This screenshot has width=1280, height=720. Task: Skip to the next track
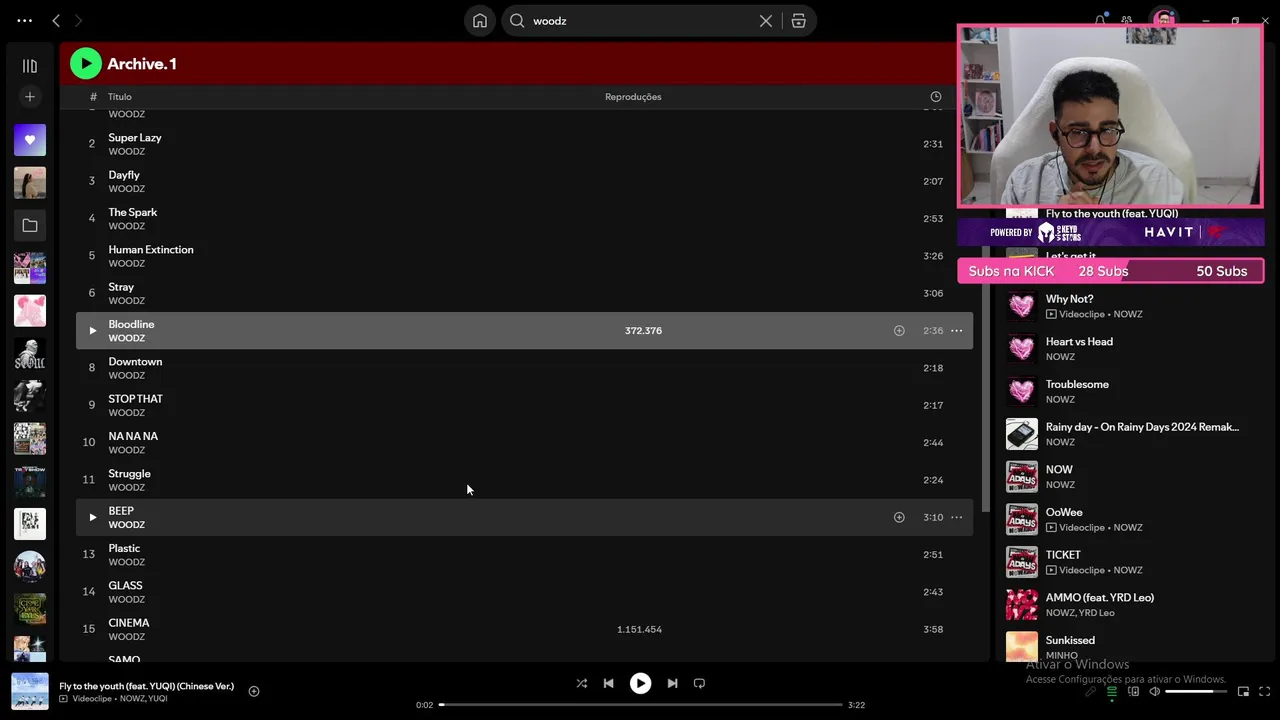(x=672, y=684)
